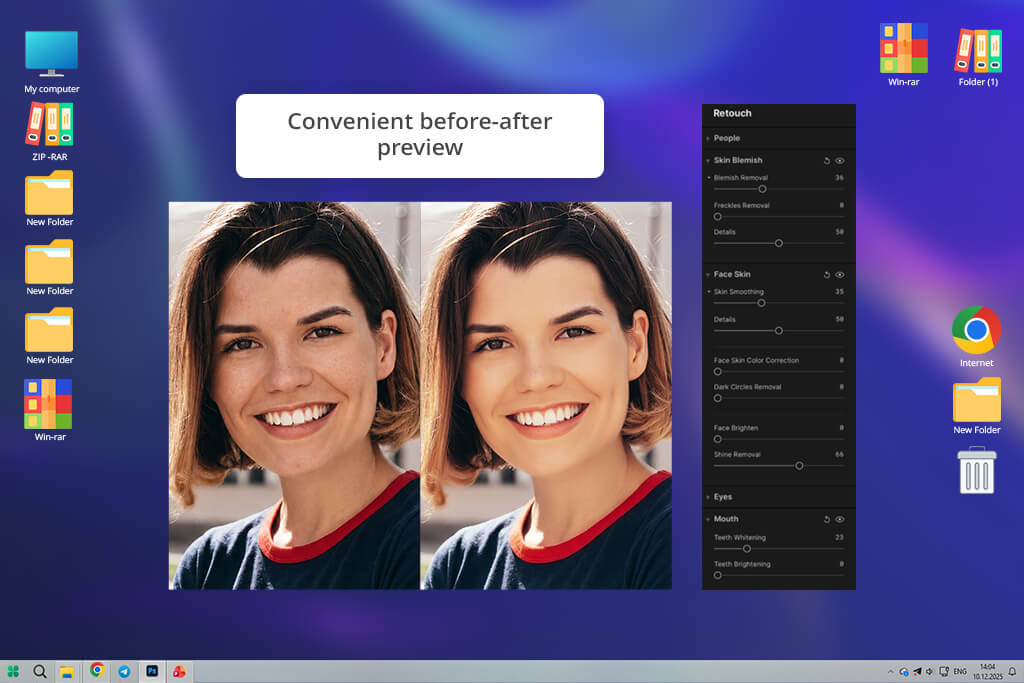Viewport: 1024px width, 683px height.
Task: Select the retouched after photo on right
Action: (546, 396)
